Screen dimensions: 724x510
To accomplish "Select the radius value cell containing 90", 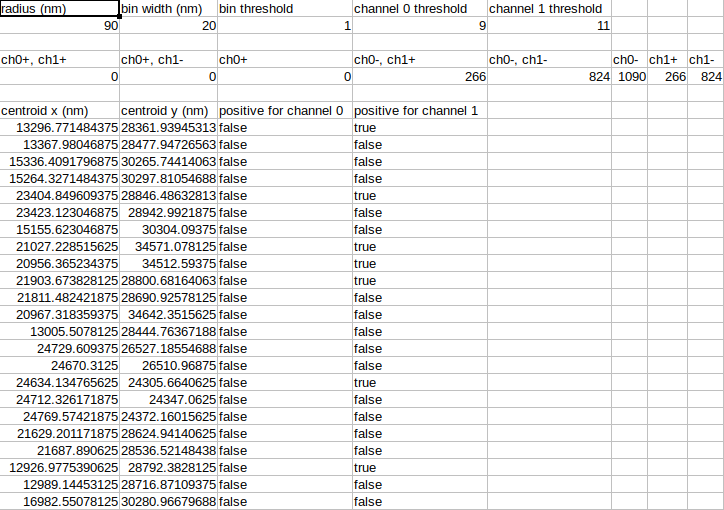I will (60, 25).
